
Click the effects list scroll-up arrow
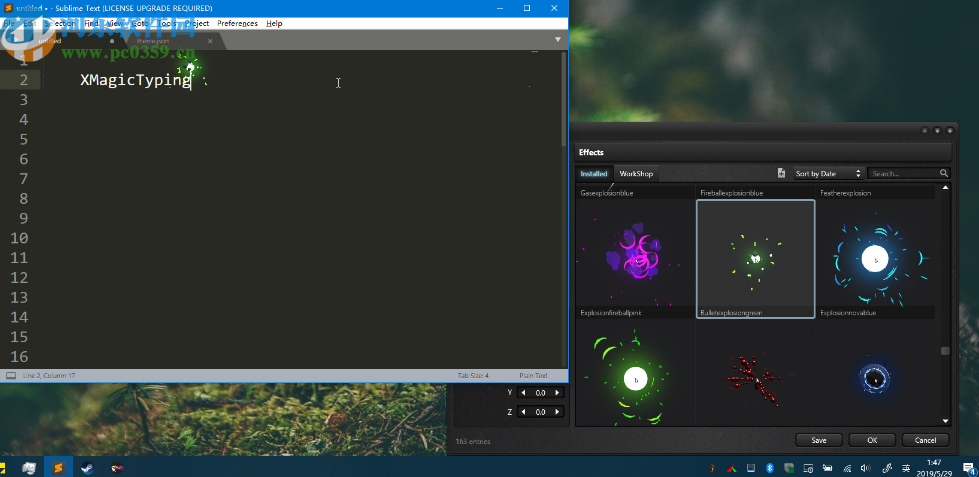click(x=945, y=188)
